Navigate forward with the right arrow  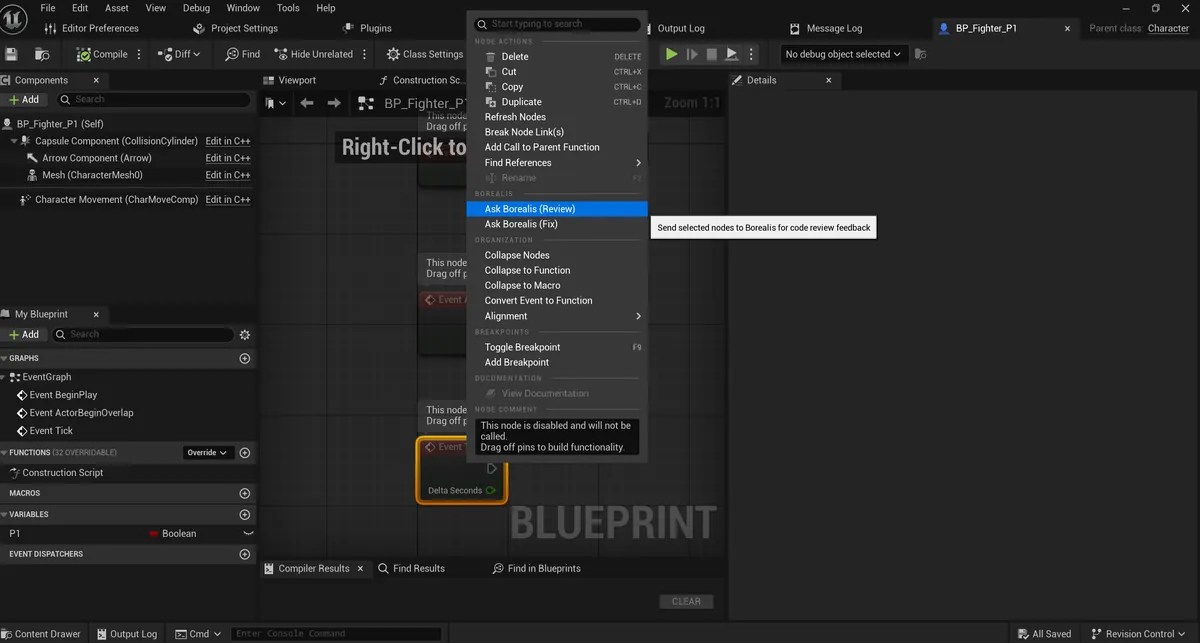click(335, 103)
